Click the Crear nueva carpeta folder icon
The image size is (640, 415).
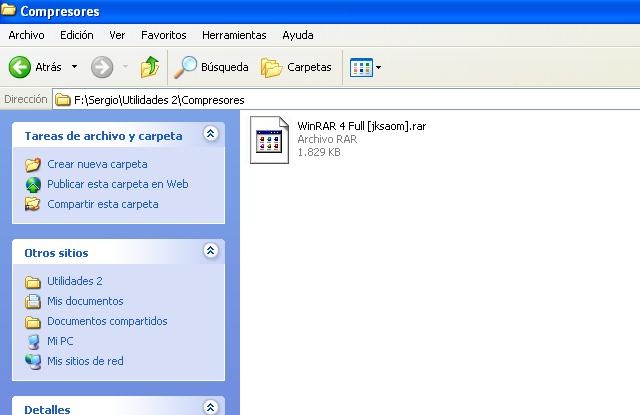click(x=33, y=164)
